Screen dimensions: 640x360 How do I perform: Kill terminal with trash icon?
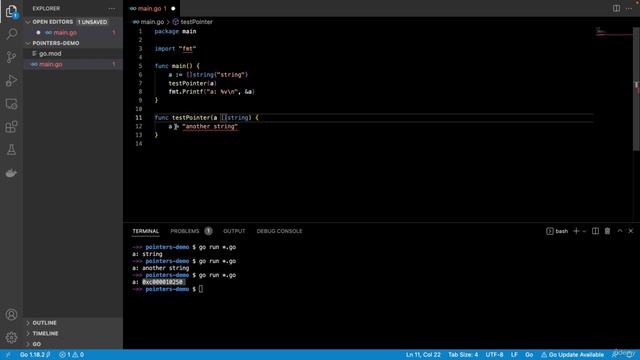tap(607, 231)
